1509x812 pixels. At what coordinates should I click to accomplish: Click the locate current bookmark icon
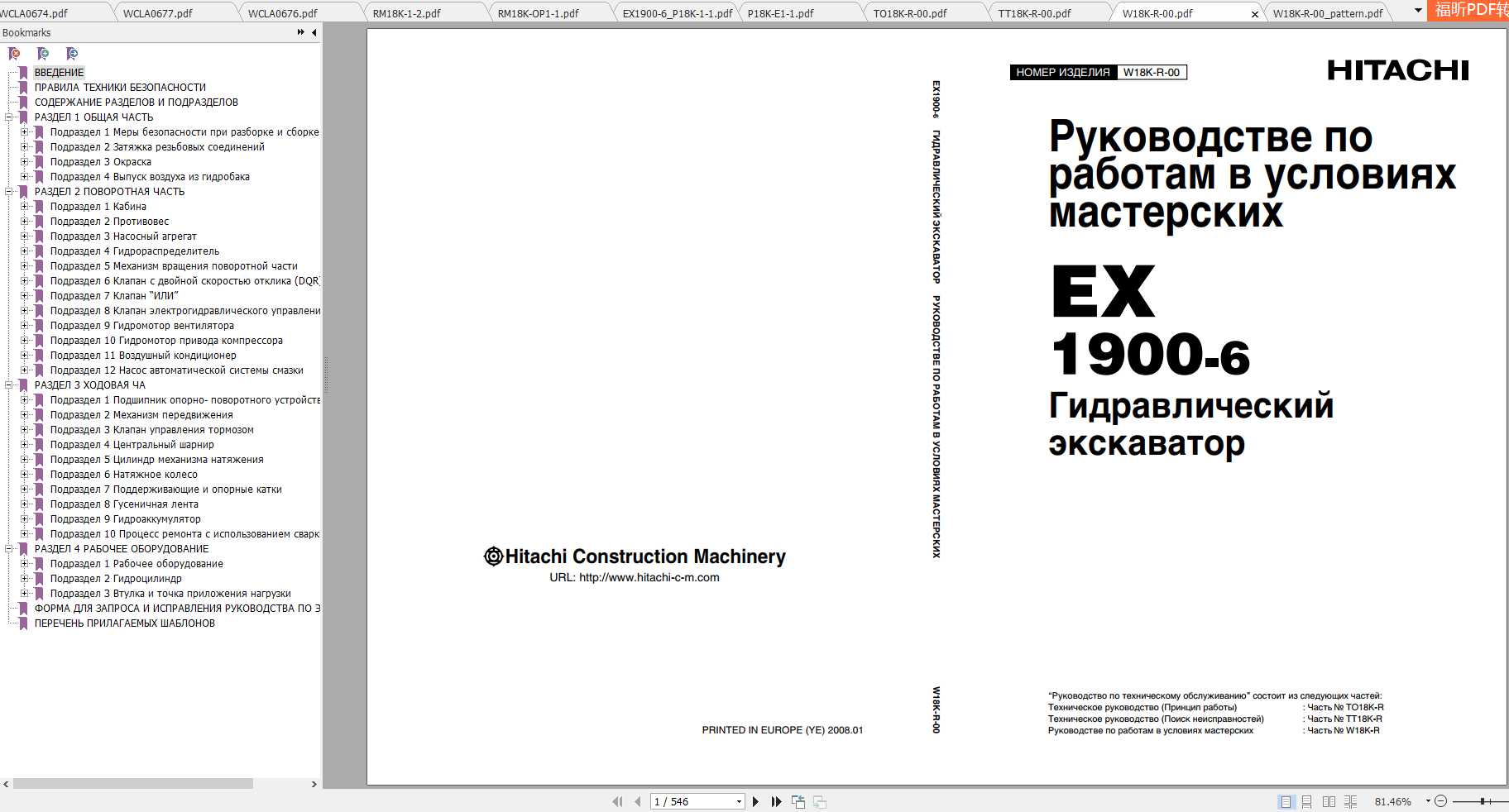[x=71, y=54]
